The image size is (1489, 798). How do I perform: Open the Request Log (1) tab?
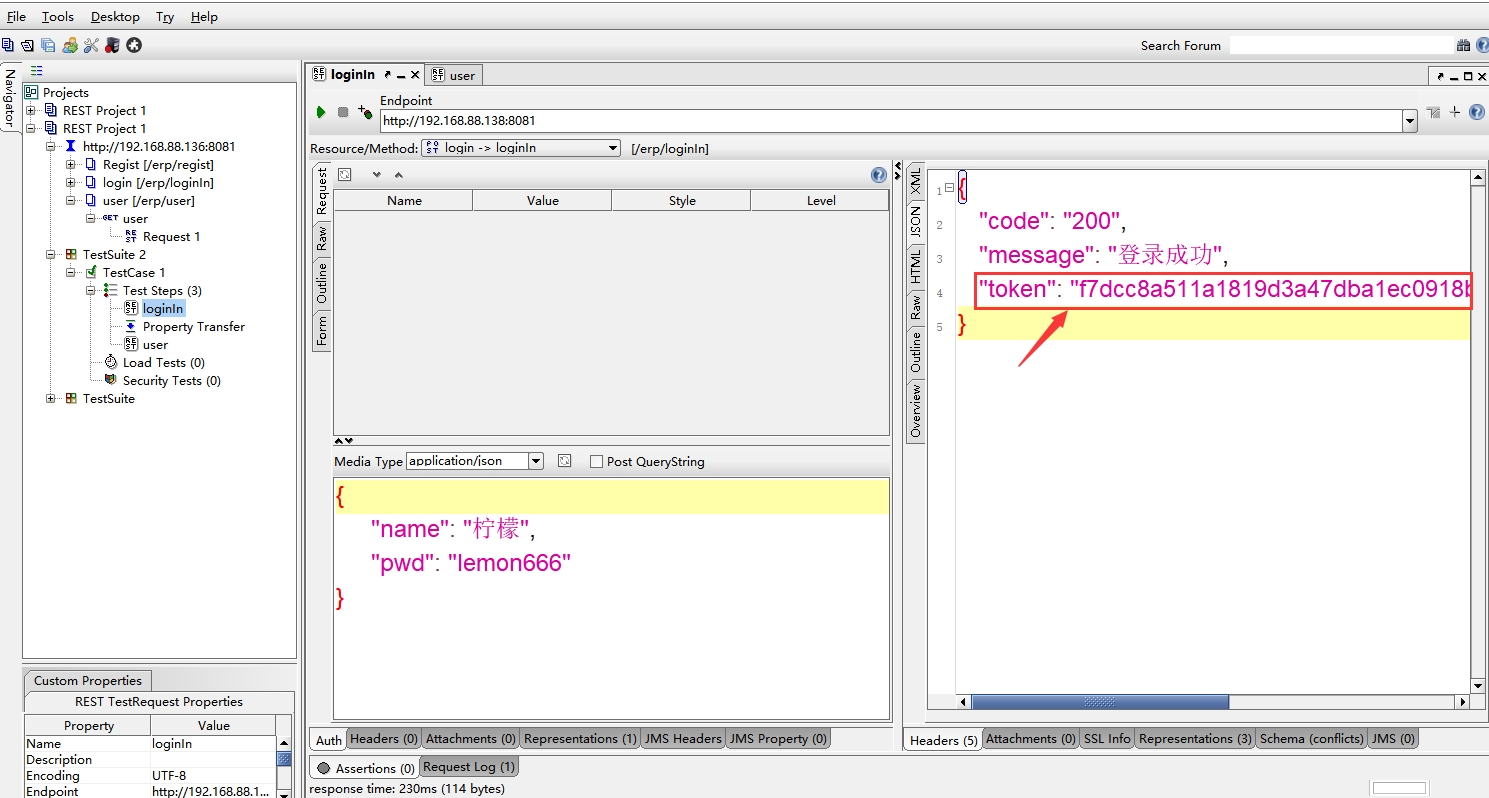point(468,767)
